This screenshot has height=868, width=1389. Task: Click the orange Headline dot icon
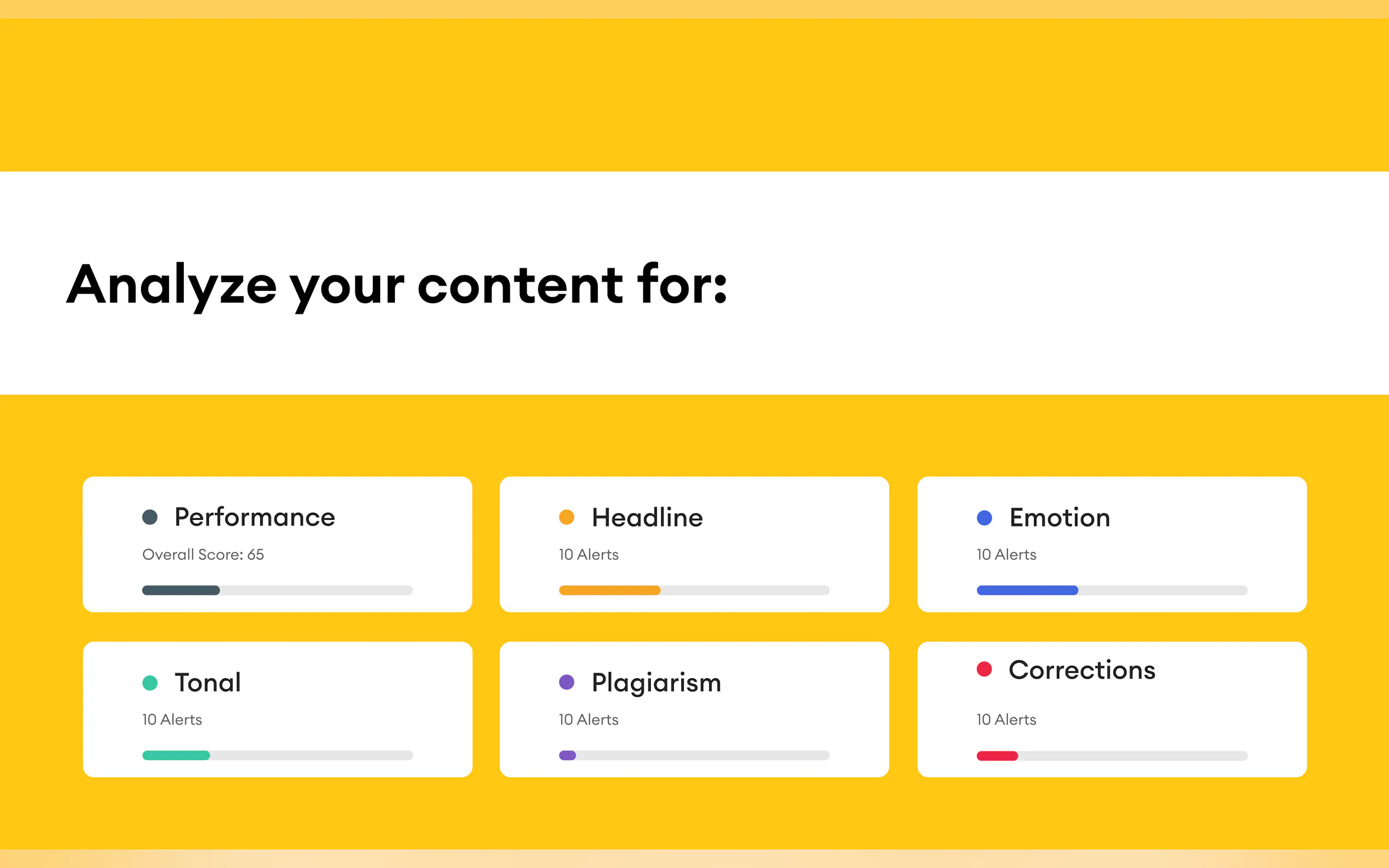tap(567, 517)
